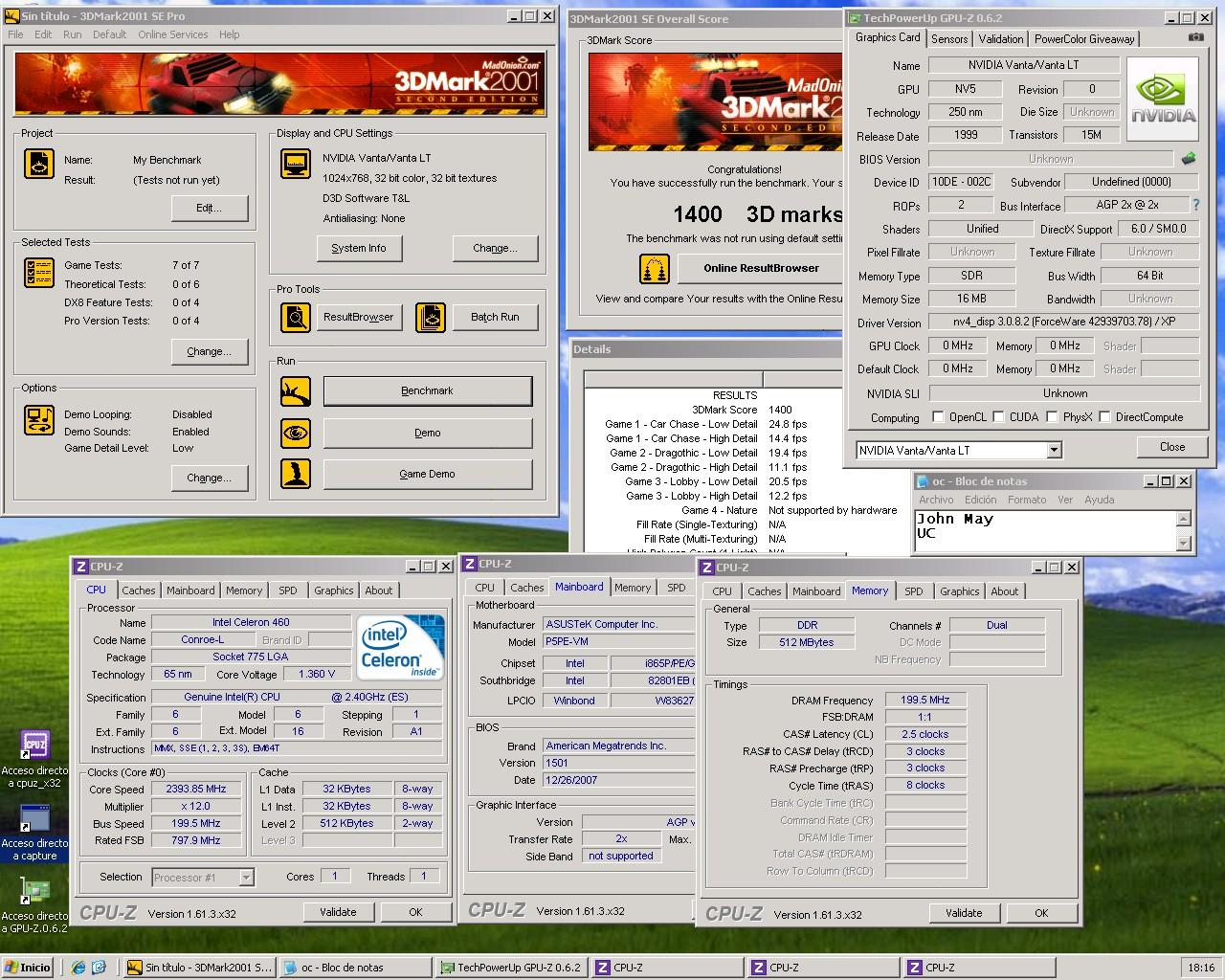The height and width of the screenshot is (980, 1225).
Task: Click the Batch Run button
Action: [x=495, y=317]
